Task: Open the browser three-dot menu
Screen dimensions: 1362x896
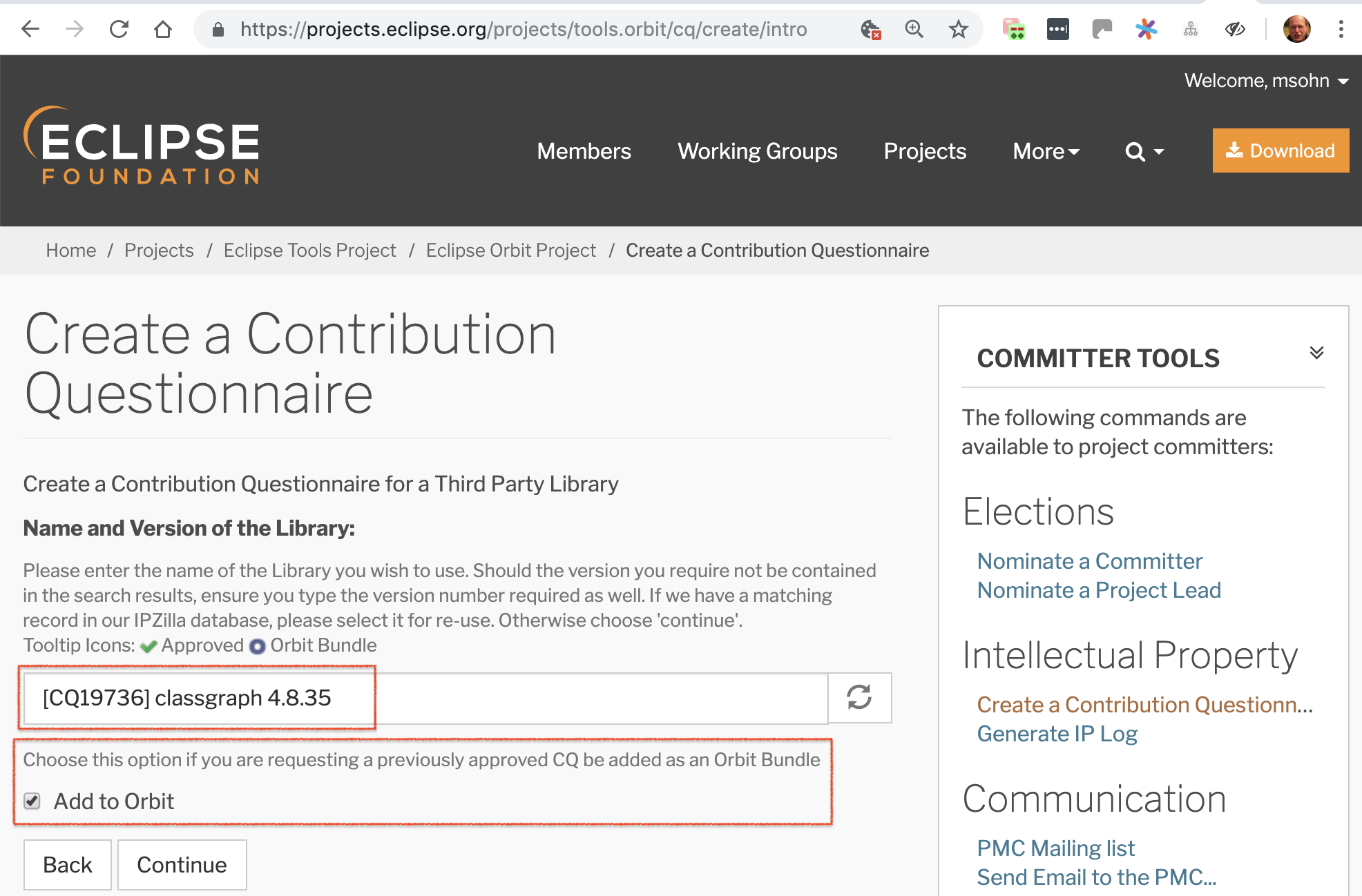Action: pos(1341,29)
